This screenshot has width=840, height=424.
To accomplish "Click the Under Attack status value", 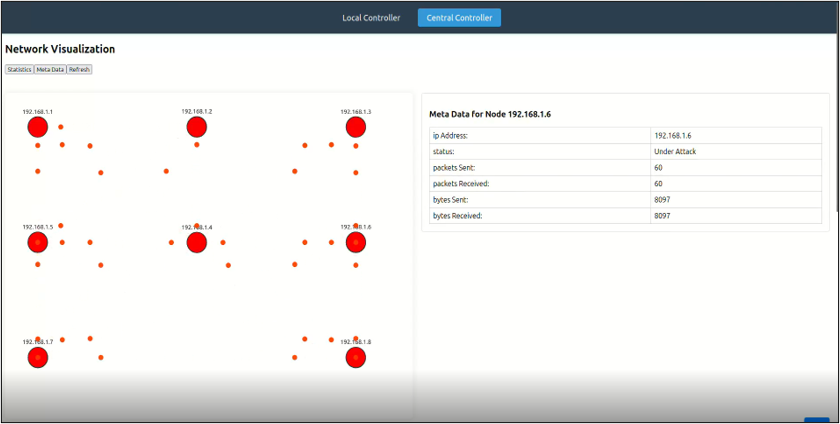I will (675, 152).
